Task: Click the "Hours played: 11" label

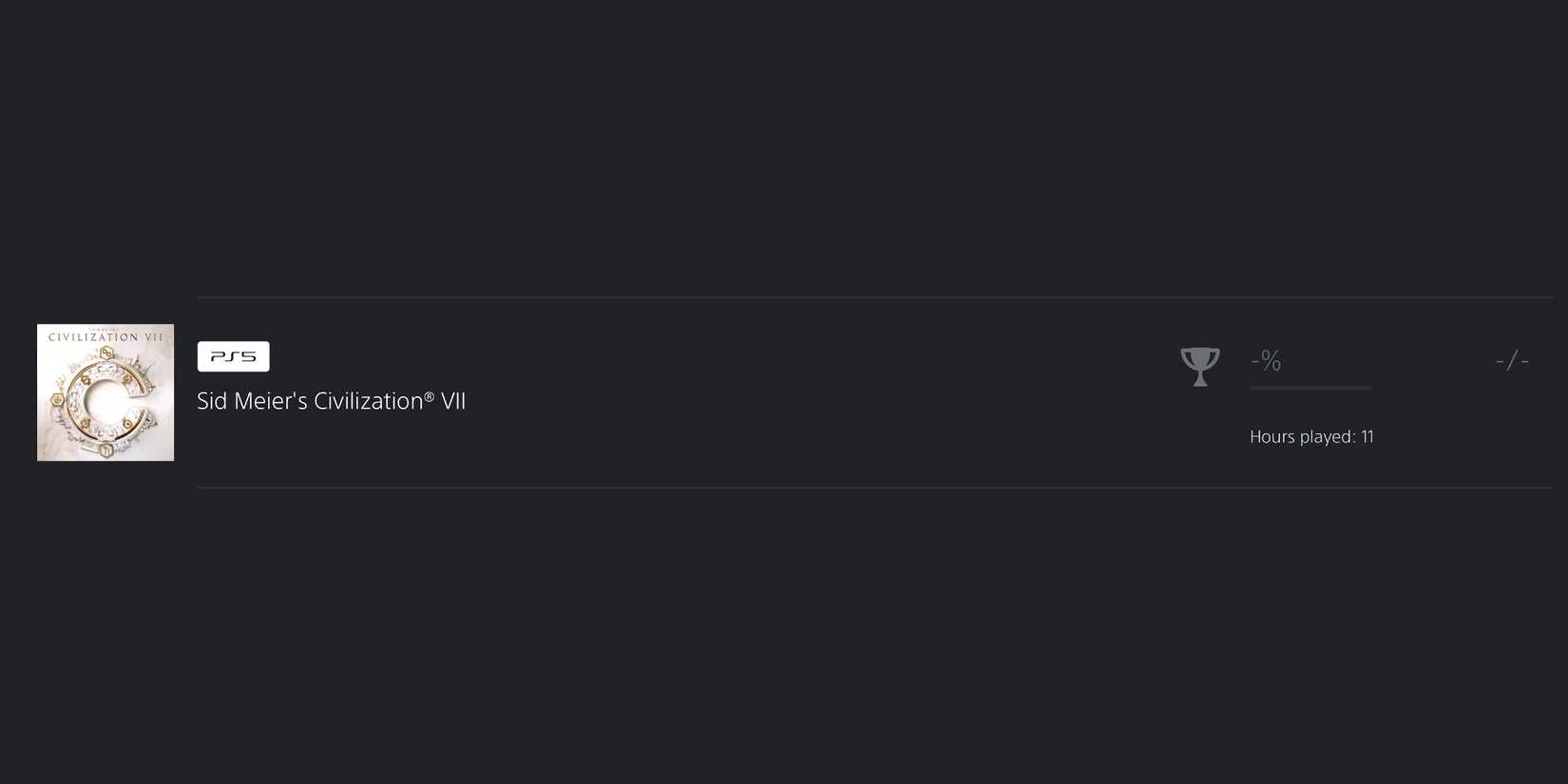Action: [x=1311, y=437]
